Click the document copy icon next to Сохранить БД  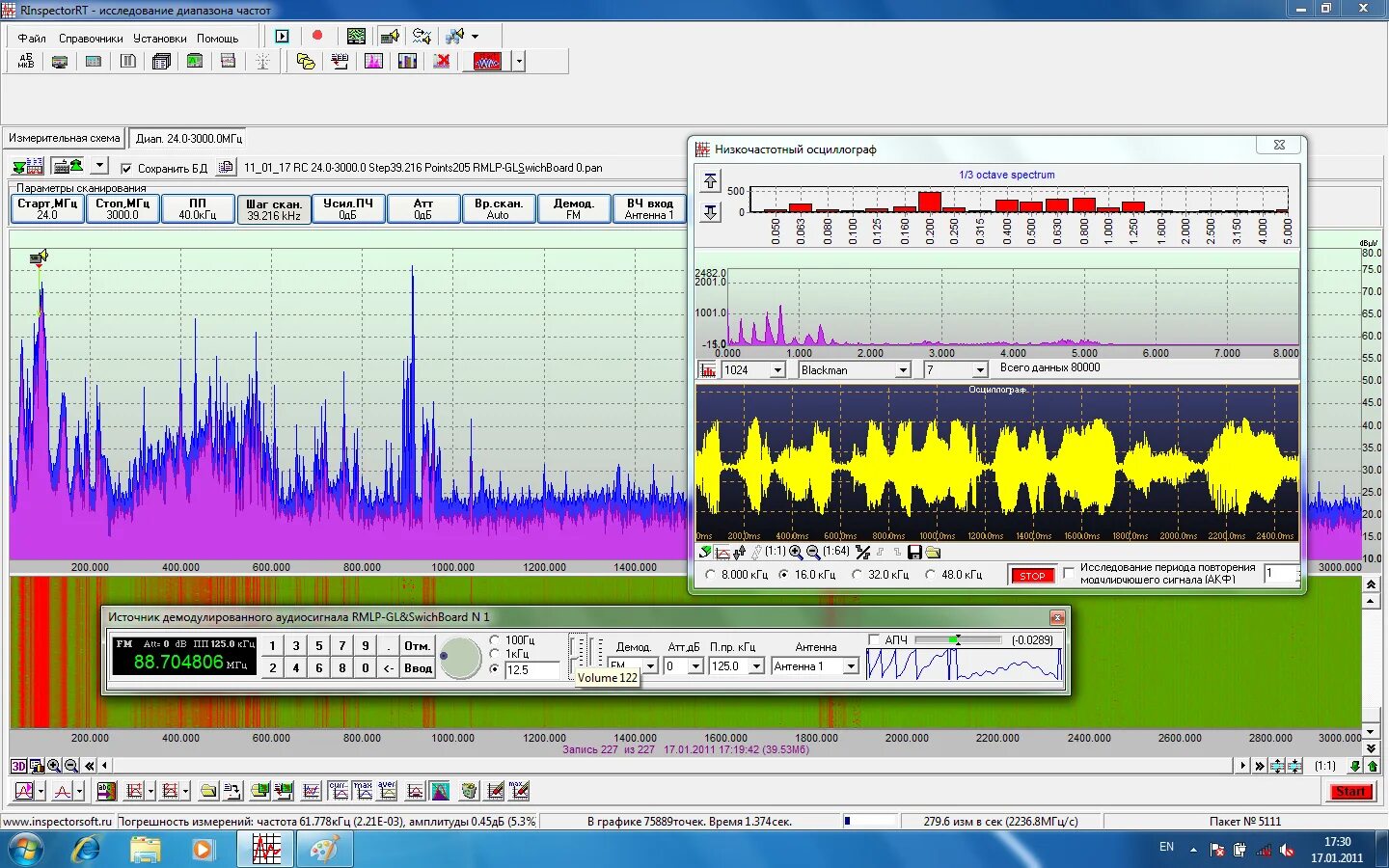pos(225,167)
